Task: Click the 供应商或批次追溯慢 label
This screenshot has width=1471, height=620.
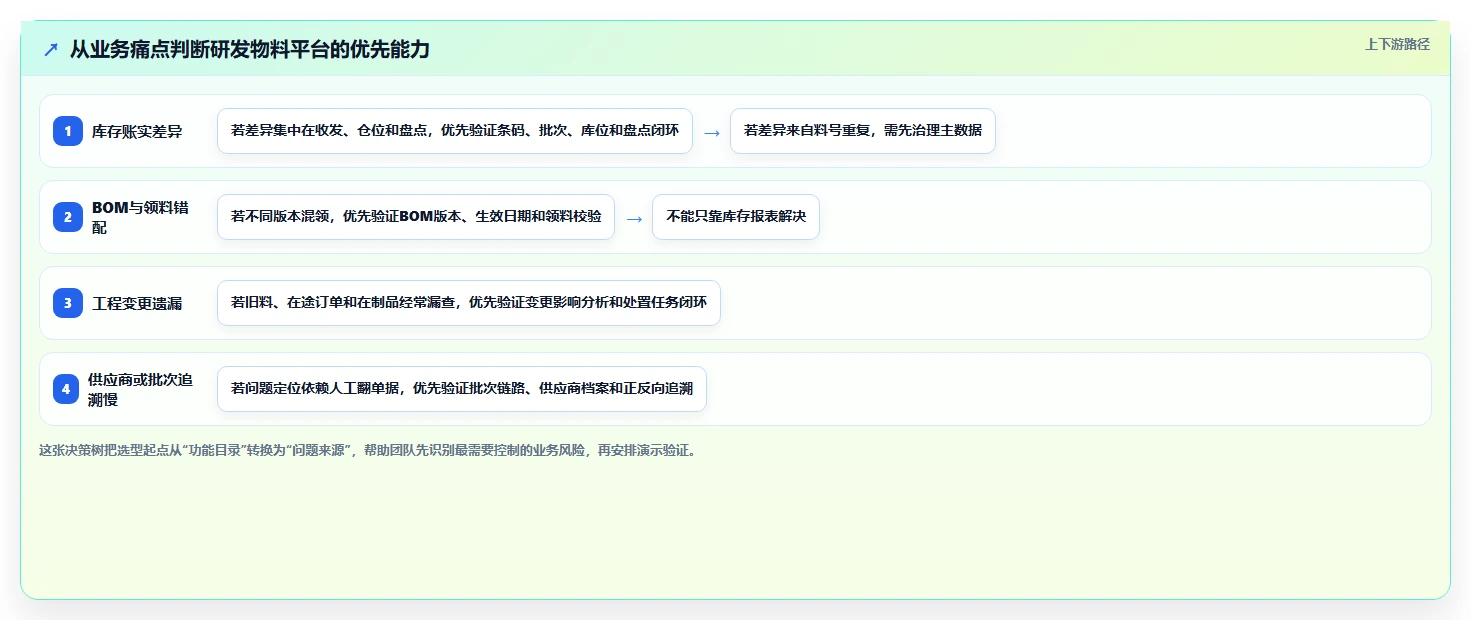Action: coord(140,389)
